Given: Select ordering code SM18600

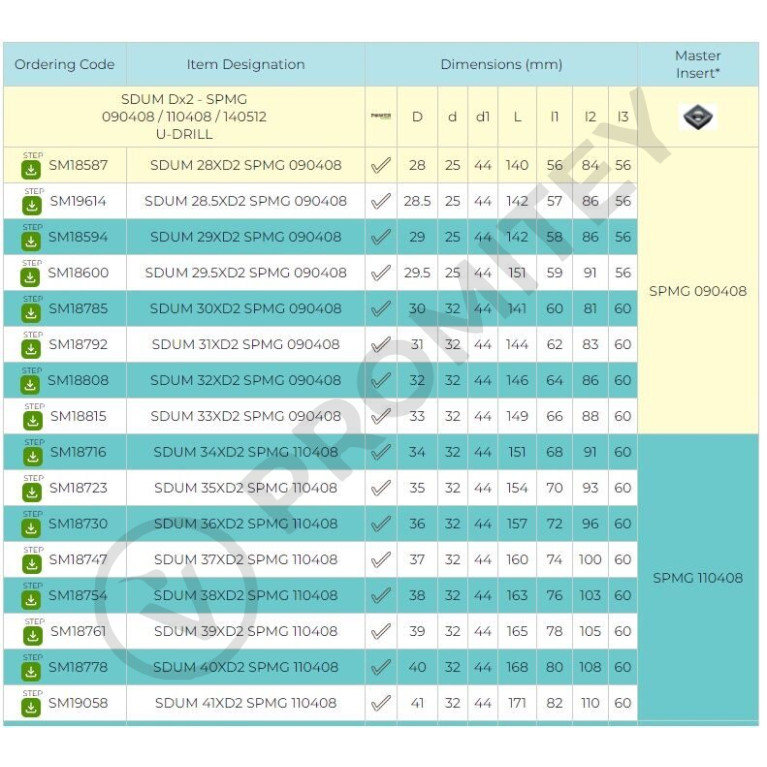Looking at the screenshot, I should [78, 272].
